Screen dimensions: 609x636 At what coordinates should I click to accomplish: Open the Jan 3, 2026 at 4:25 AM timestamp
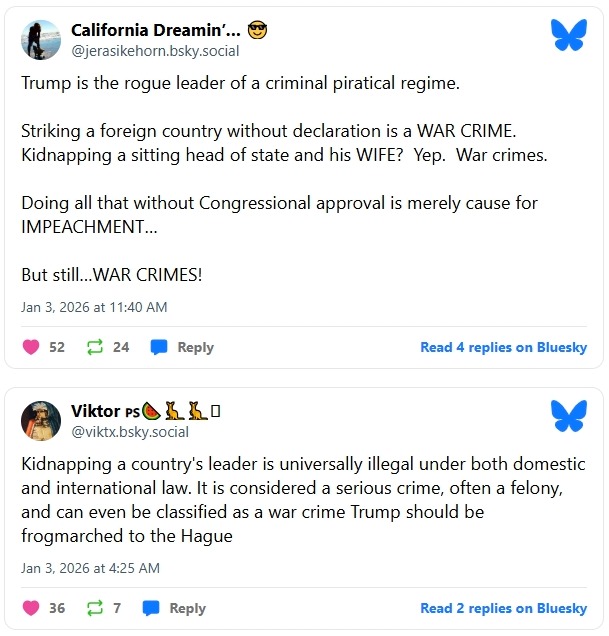(x=90, y=567)
